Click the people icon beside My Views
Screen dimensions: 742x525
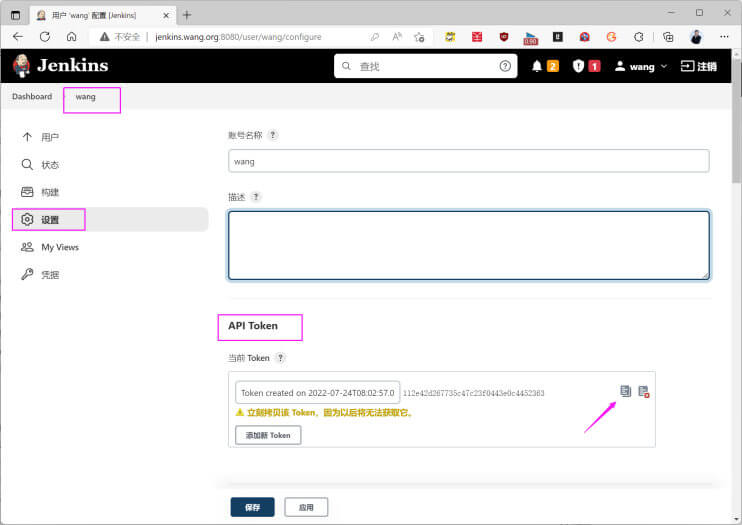(27, 247)
